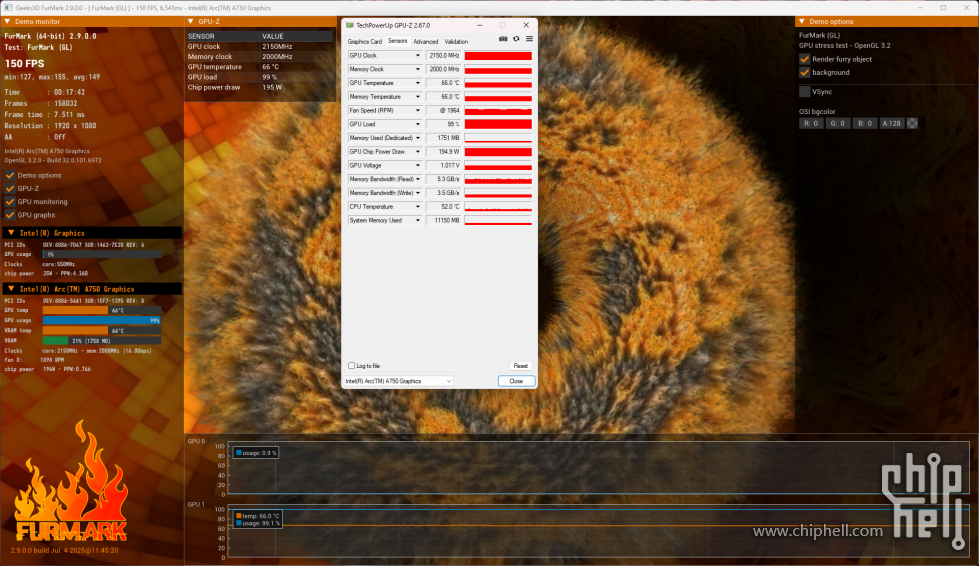Viewport: 979px width, 566px height.
Task: Click the R: 0 color field
Action: pyautogui.click(x=811, y=123)
